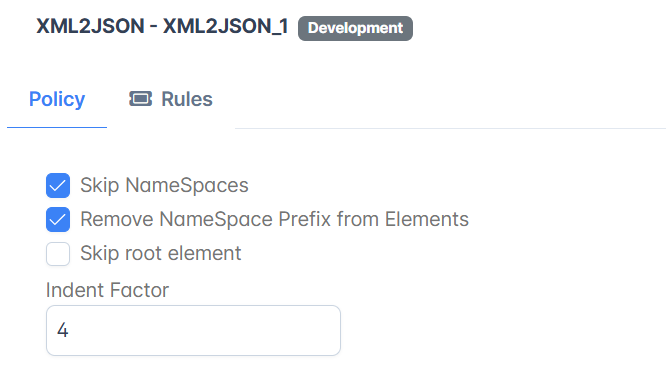The image size is (666, 382).
Task: Click the checkmark icon beside Remove NameSpace Prefix
Action: (x=58, y=220)
